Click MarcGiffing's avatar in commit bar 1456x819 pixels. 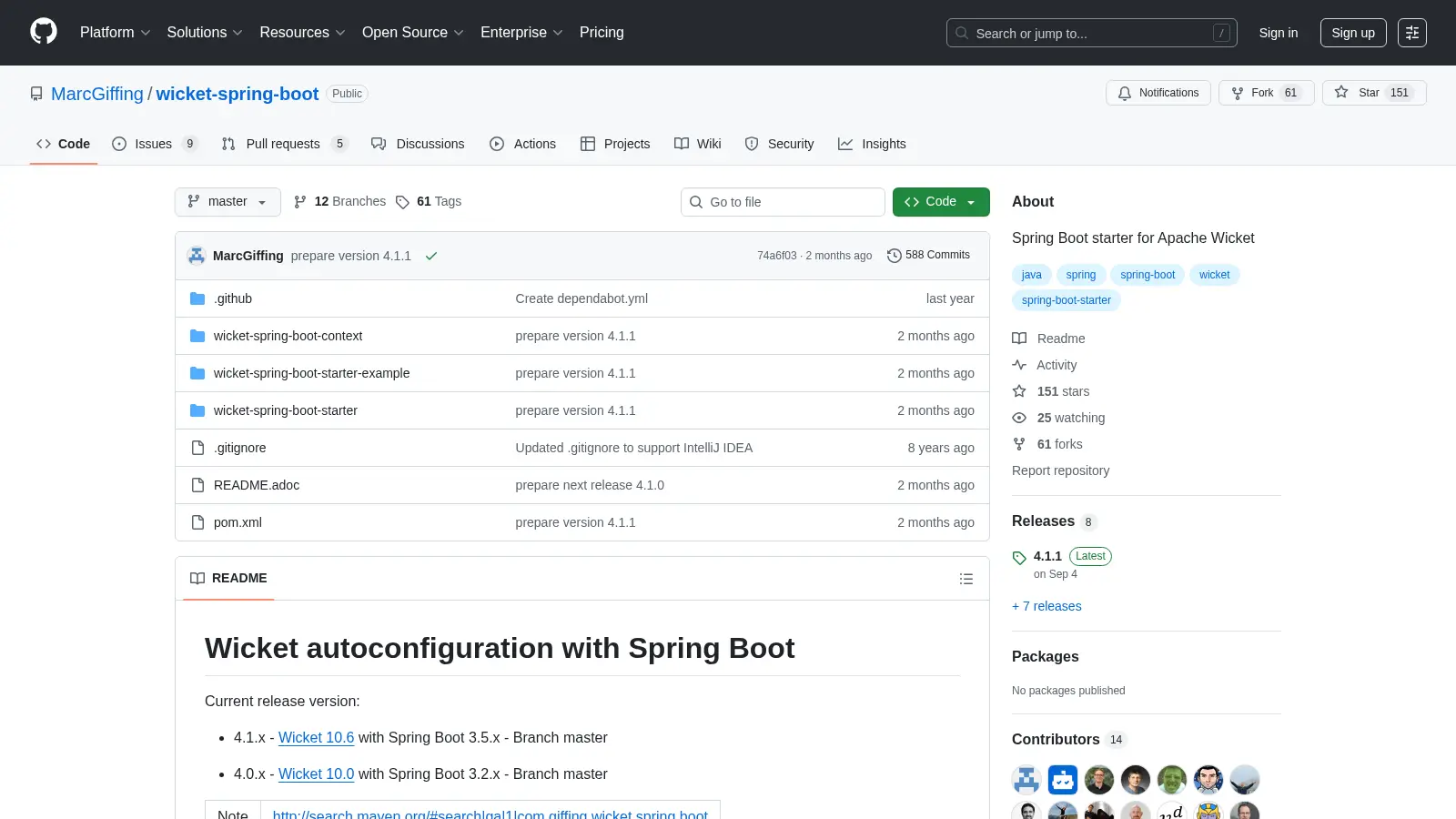(x=197, y=256)
